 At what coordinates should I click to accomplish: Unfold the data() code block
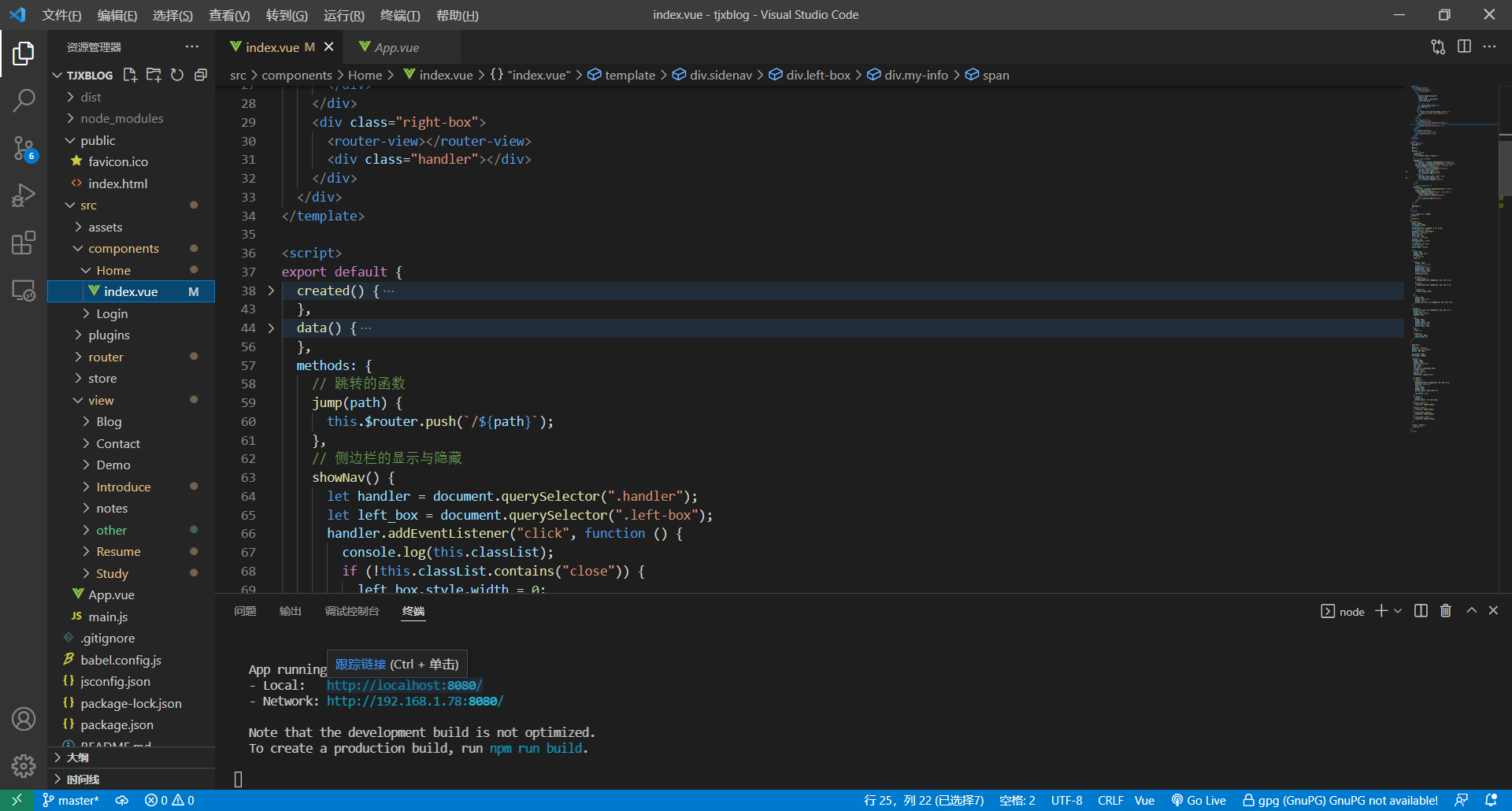[x=271, y=328]
